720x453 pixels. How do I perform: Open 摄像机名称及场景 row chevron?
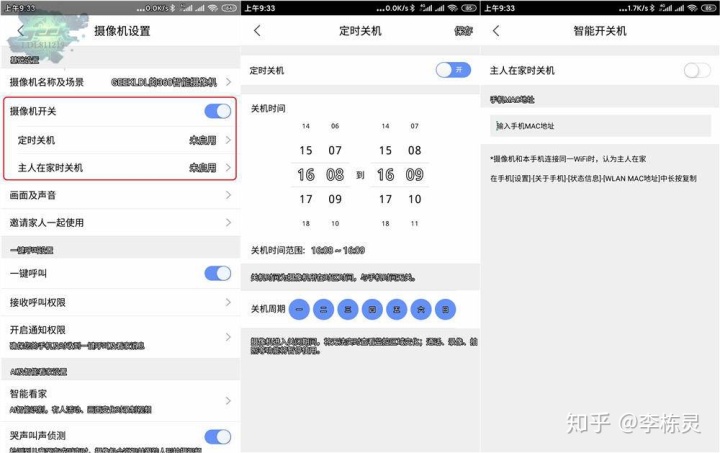pyautogui.click(x=228, y=82)
